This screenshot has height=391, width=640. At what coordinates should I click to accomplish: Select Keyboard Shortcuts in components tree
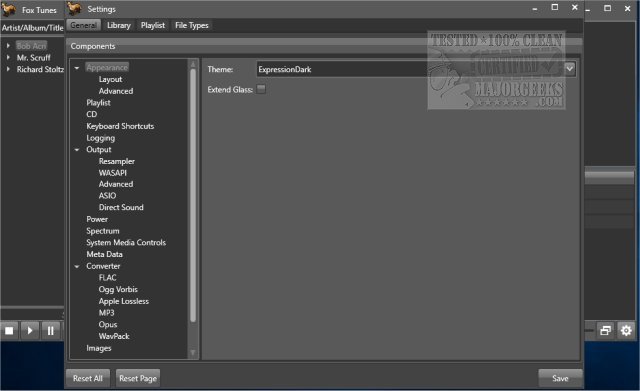click(x=120, y=126)
